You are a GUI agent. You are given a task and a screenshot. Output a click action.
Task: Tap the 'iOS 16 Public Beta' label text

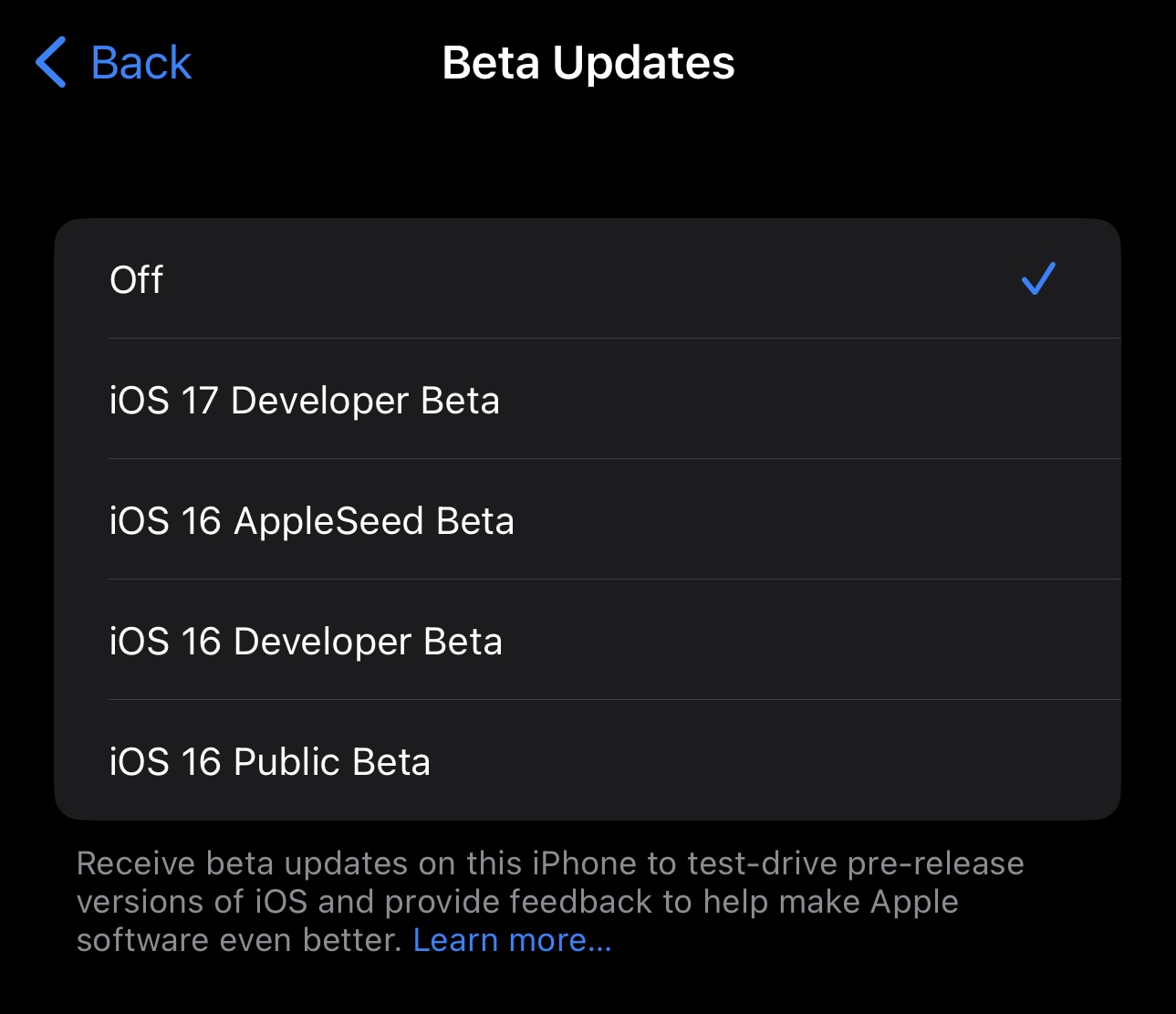(270, 761)
